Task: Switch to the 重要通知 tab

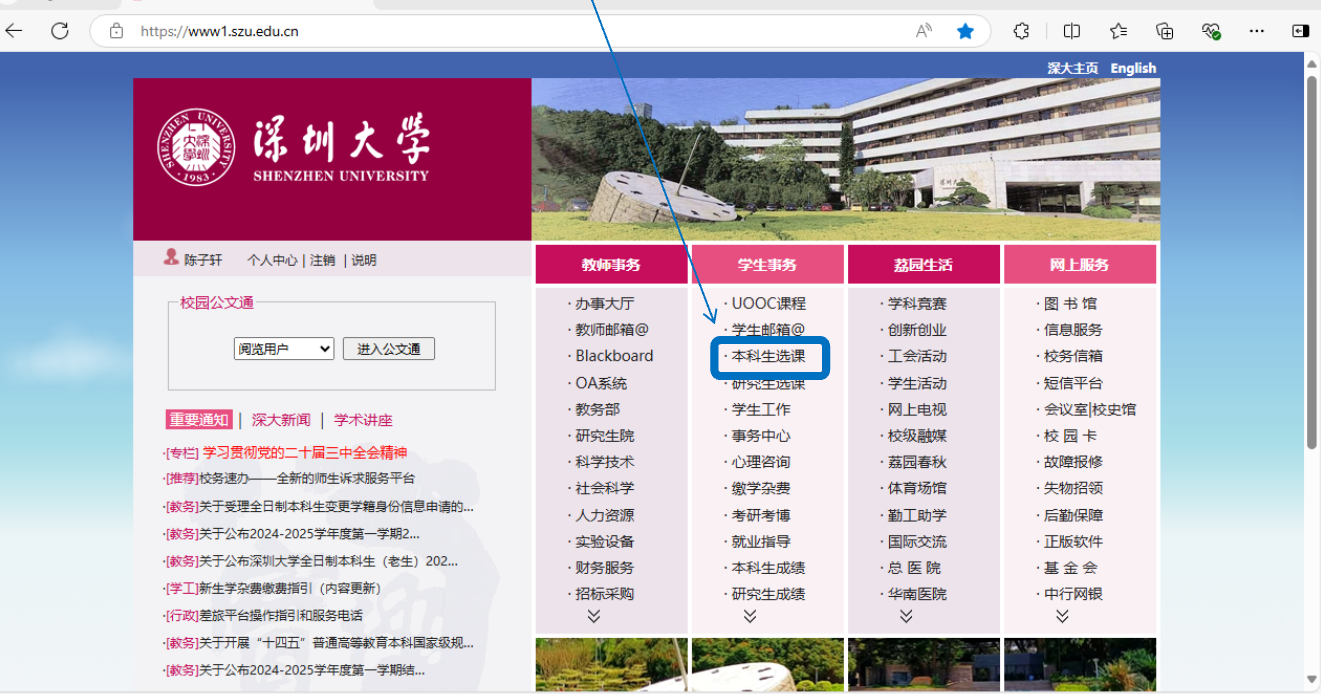Action: [x=199, y=420]
